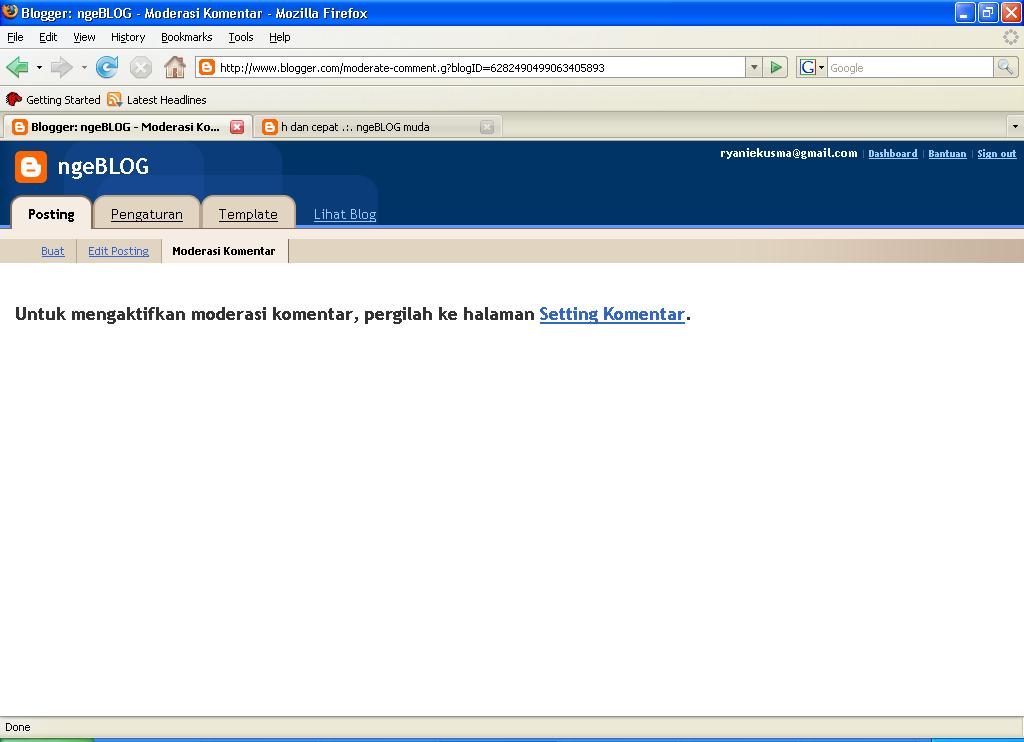Viewport: 1024px width, 742px height.
Task: Click the ryaniekusma@gmail.com account text
Action: point(789,153)
